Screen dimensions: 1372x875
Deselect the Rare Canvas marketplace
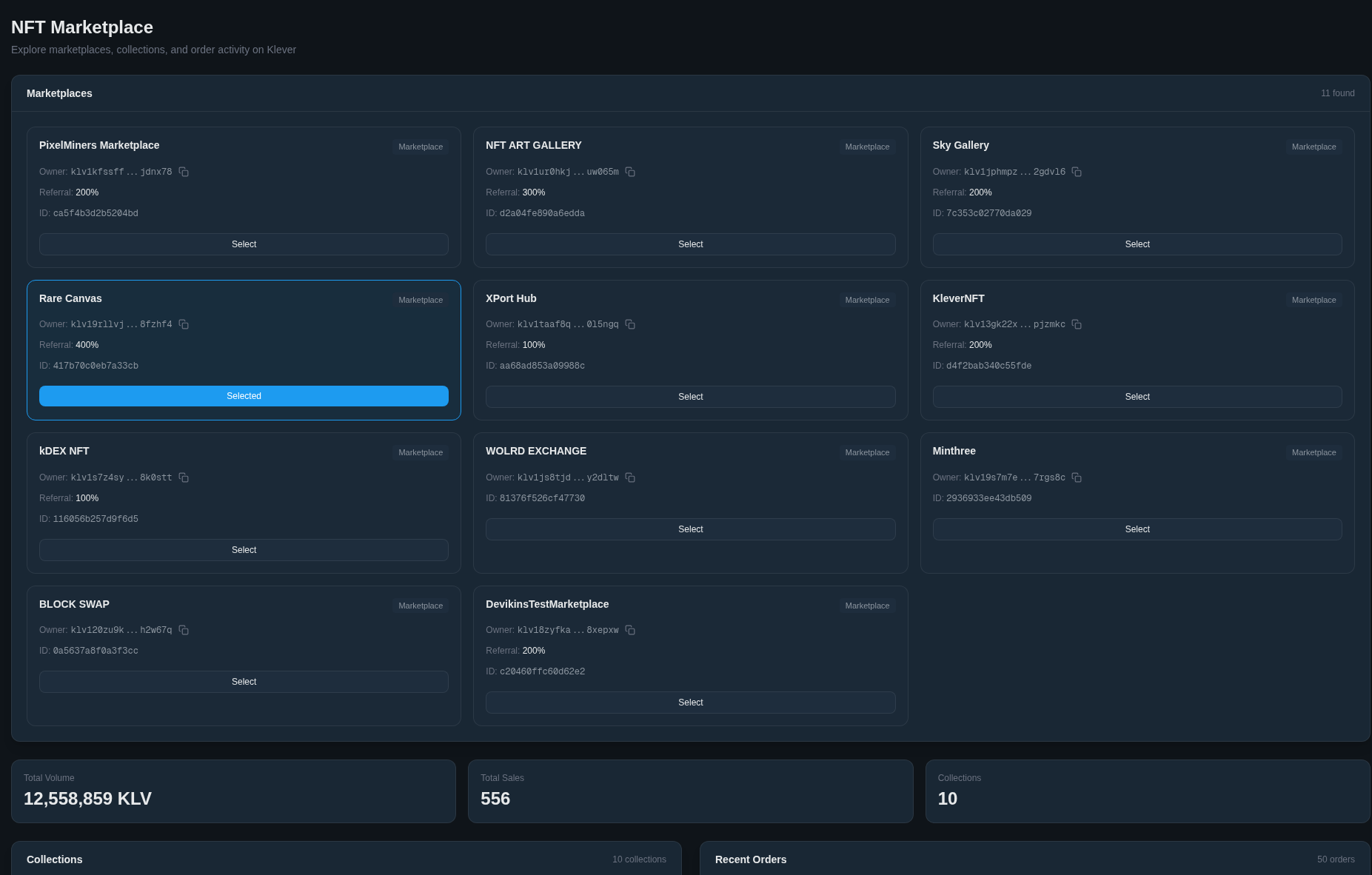click(x=244, y=396)
